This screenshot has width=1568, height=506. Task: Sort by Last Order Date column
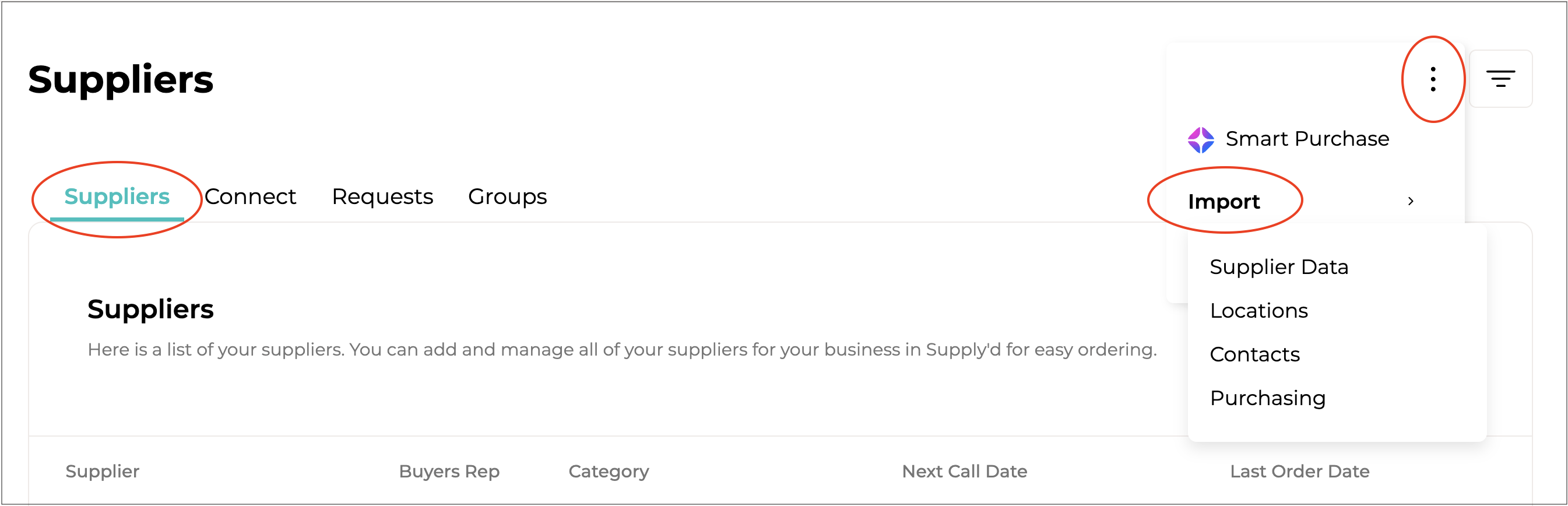(1299, 472)
